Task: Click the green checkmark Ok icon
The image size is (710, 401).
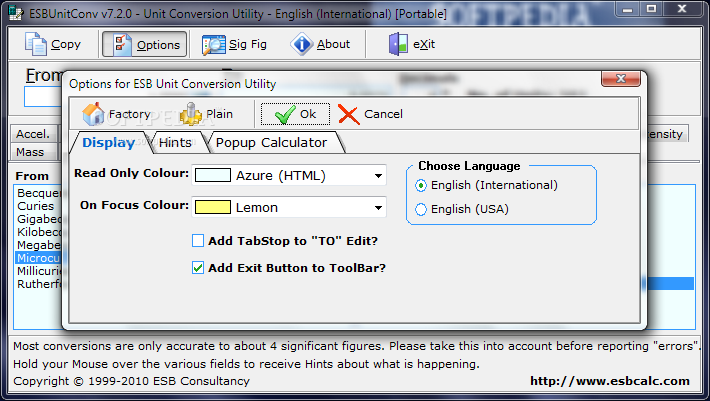Action: pyautogui.click(x=285, y=114)
